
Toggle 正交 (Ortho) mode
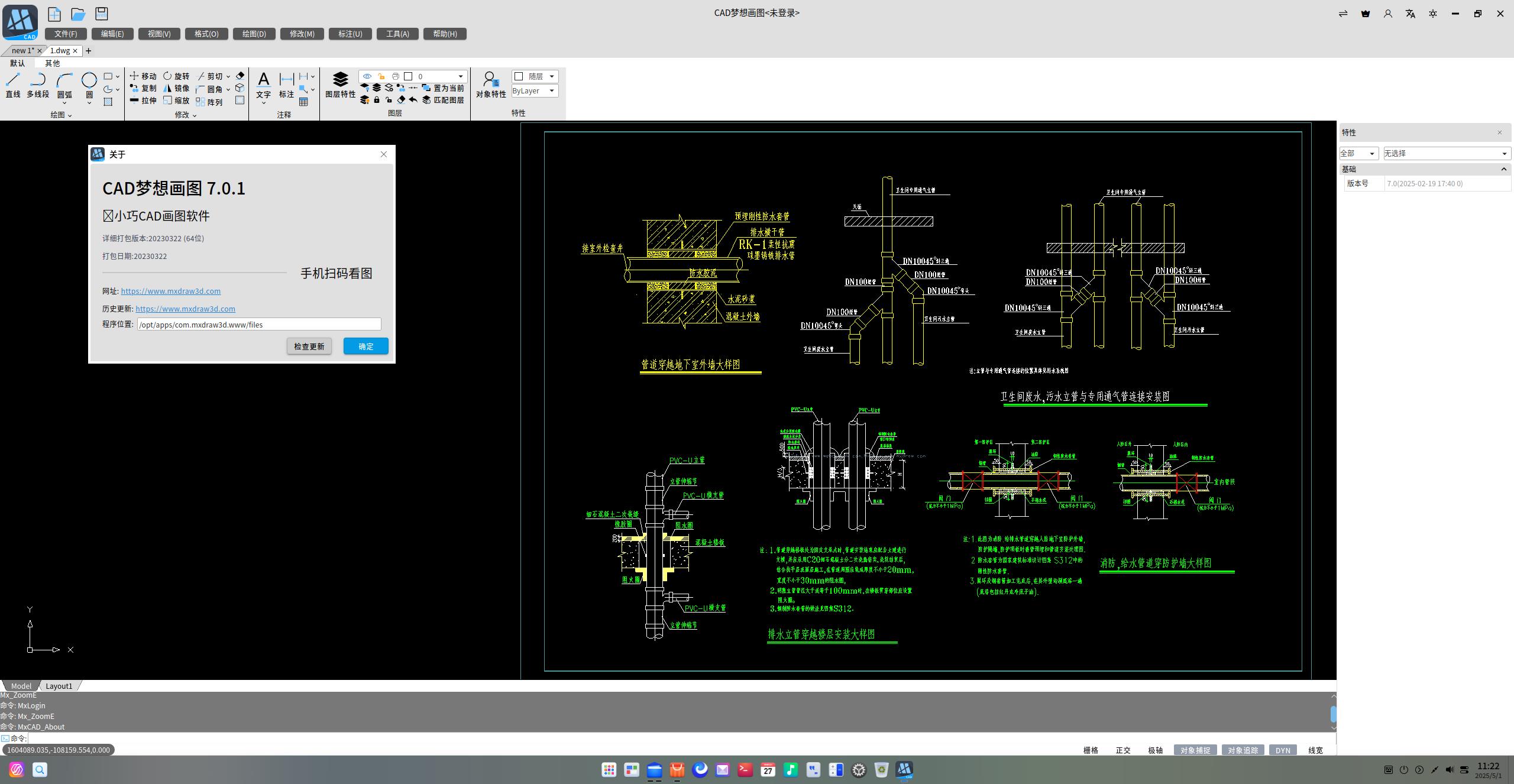coord(1123,750)
